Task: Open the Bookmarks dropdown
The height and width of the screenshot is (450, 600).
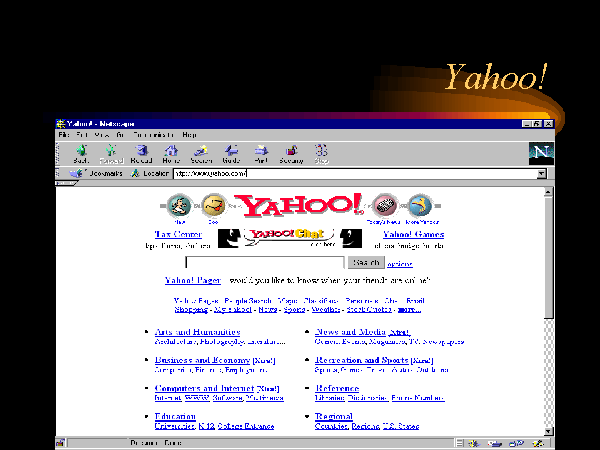Action: point(99,173)
